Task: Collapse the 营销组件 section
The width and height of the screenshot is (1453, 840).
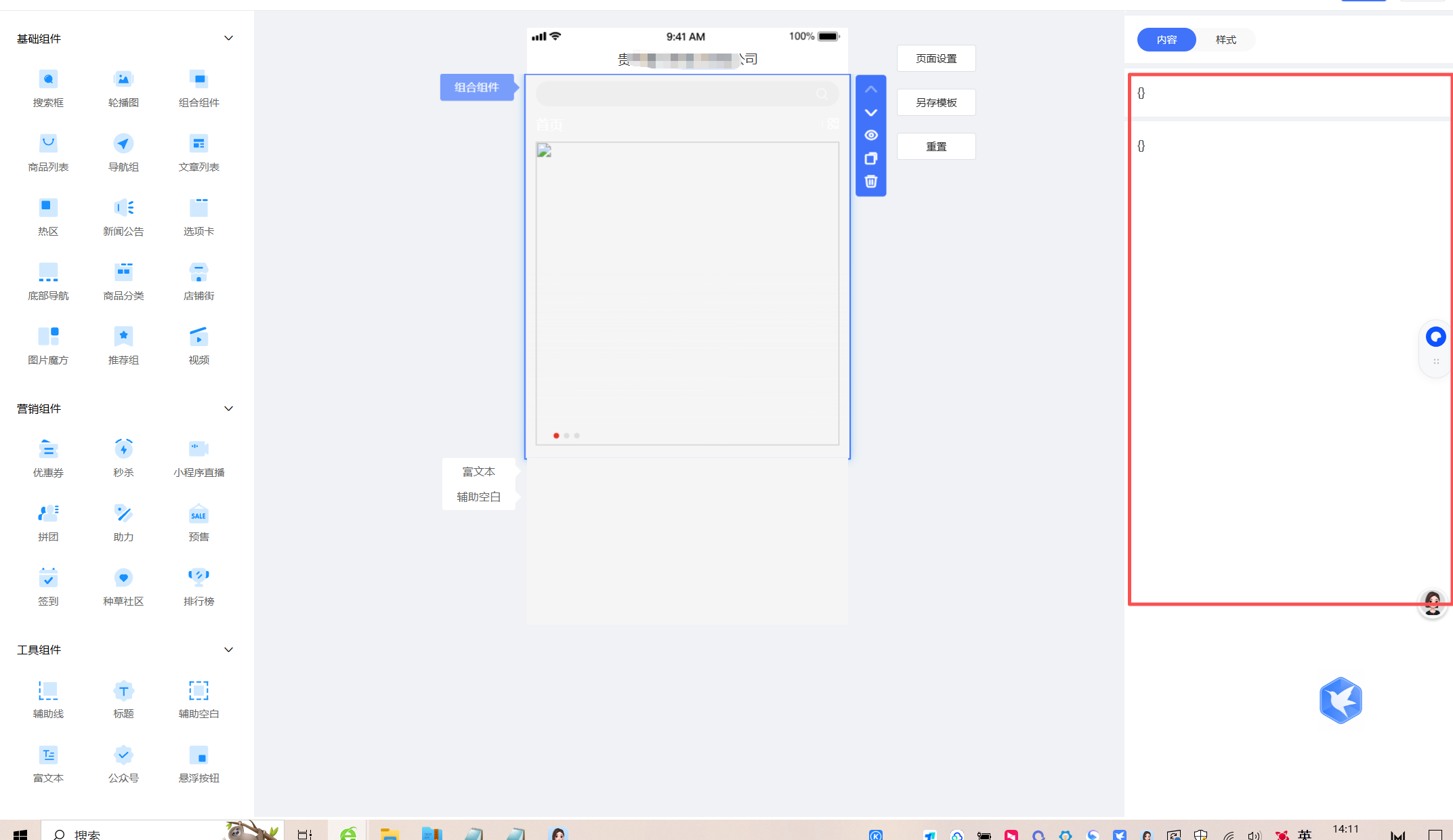Action: 228,408
